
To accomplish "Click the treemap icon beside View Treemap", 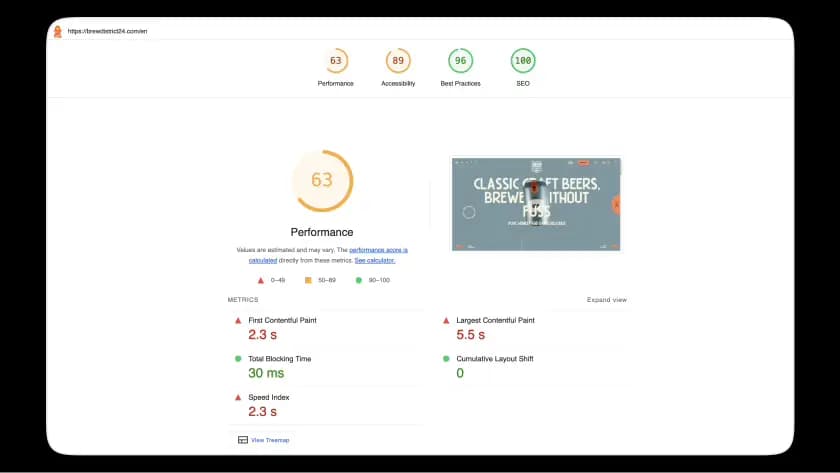I will pyautogui.click(x=243, y=440).
